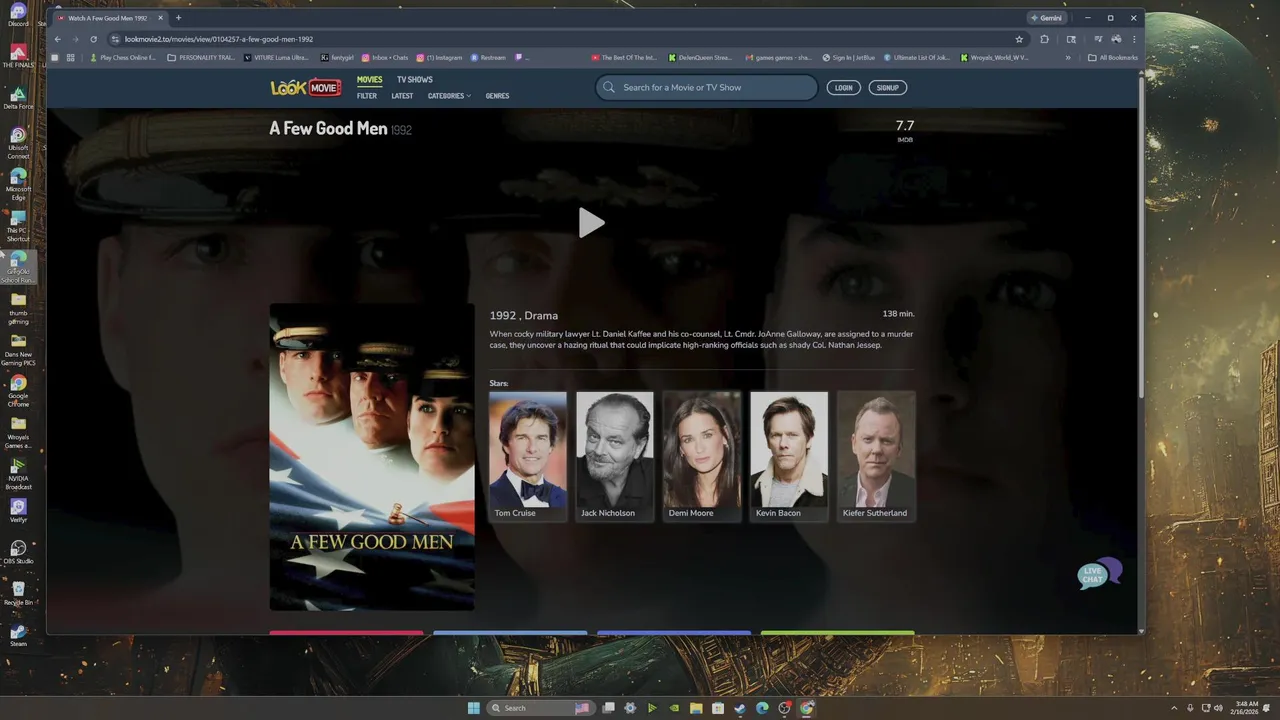1280x720 pixels.
Task: Open Microsoft Edge desktop shortcut
Action: click(x=18, y=184)
